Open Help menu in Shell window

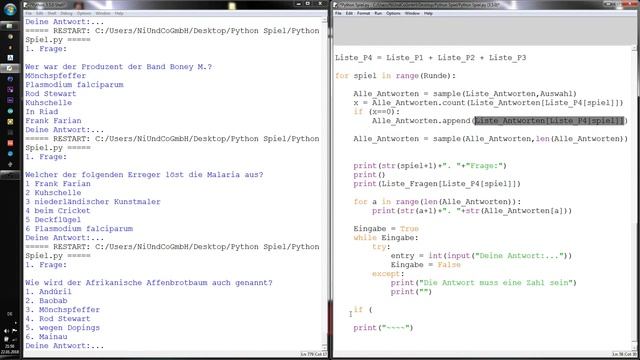coord(119,13)
